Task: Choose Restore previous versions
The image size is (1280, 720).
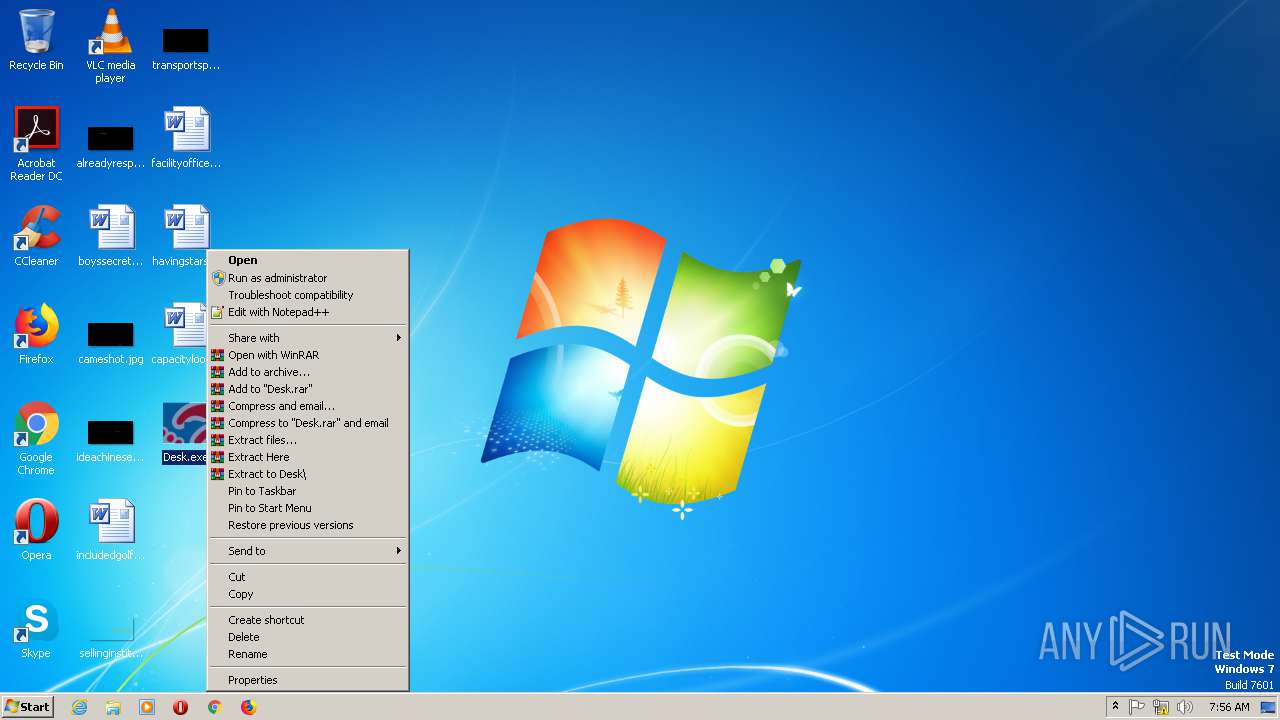Action: coord(308,525)
